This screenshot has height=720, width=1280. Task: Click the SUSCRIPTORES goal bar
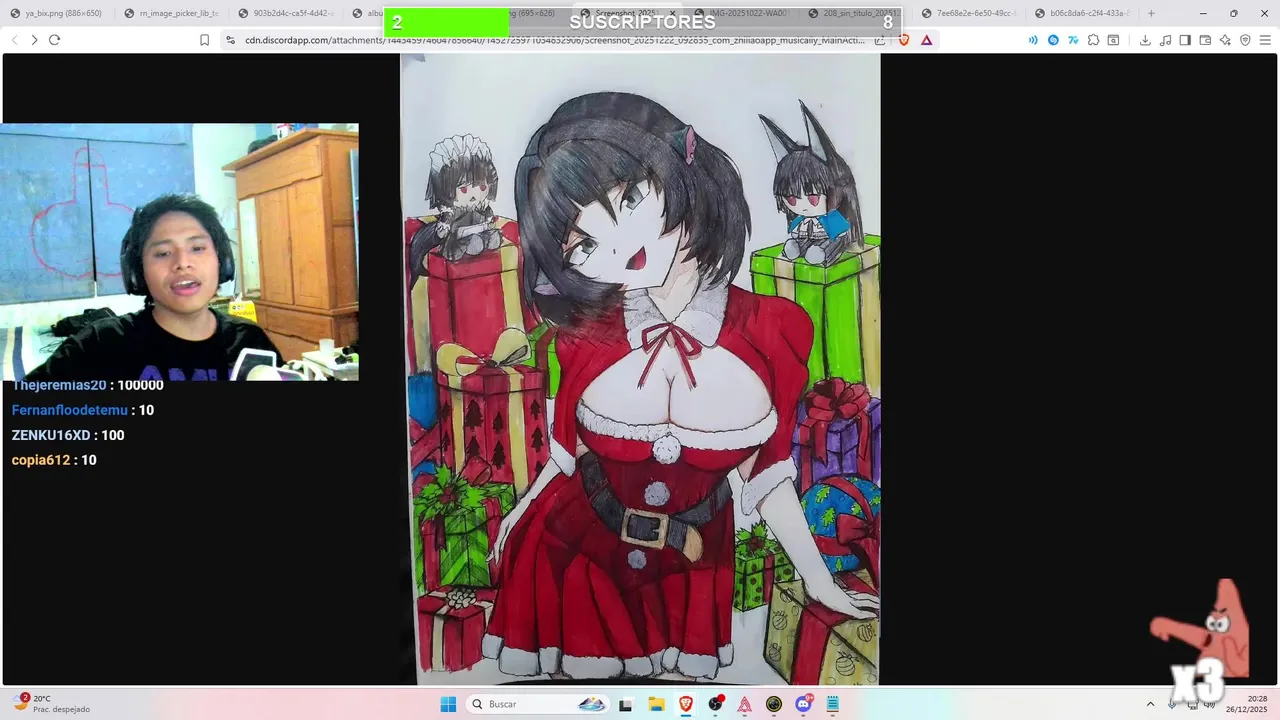[643, 22]
